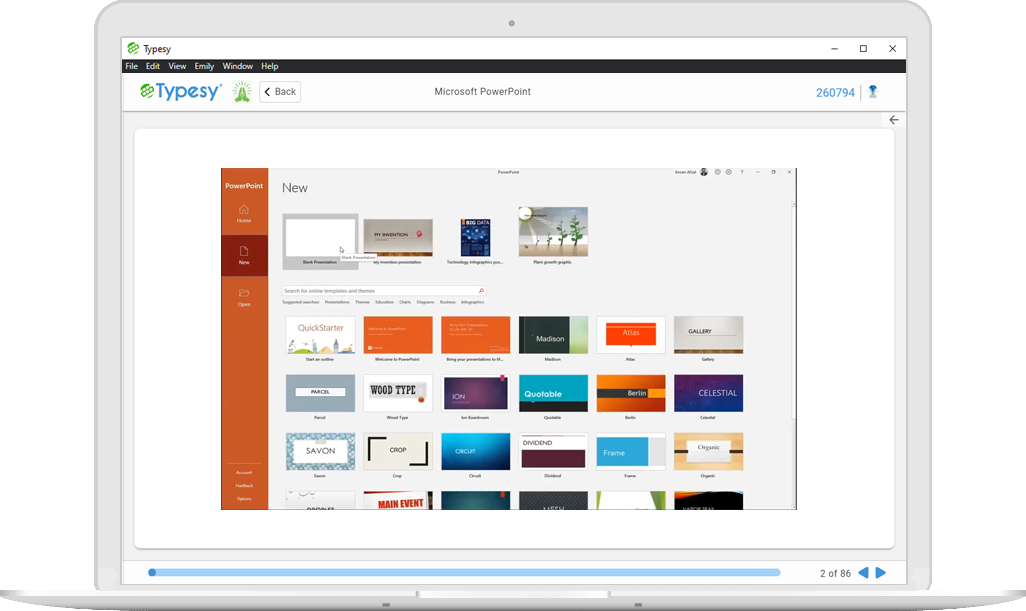Click Feedback in the PowerPoint sidebar
1026x611 pixels.
pos(244,485)
